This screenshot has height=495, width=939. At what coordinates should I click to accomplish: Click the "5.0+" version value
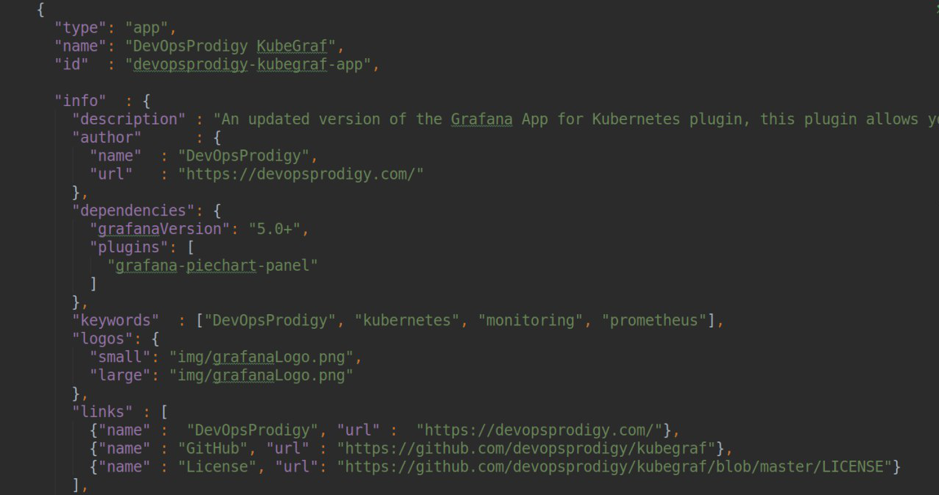click(275, 229)
